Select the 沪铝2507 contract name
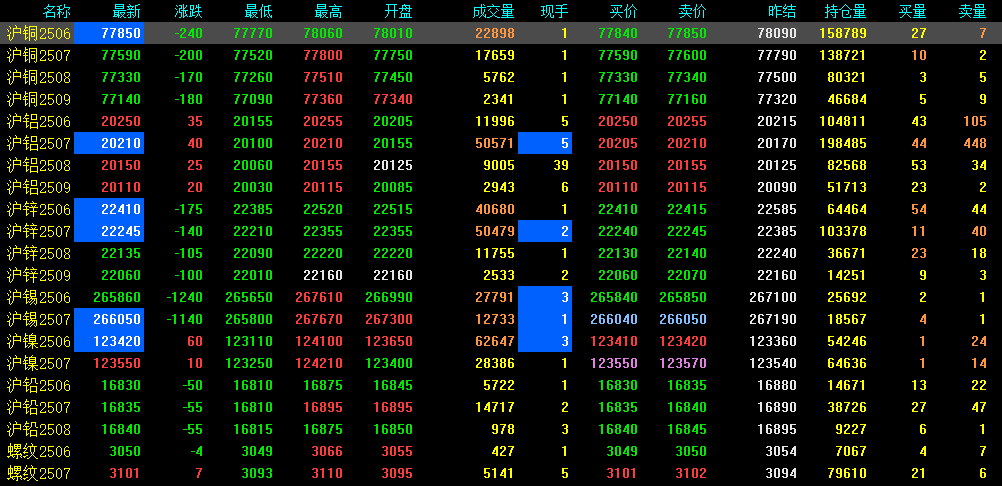1002x486 pixels. pyautogui.click(x=38, y=143)
